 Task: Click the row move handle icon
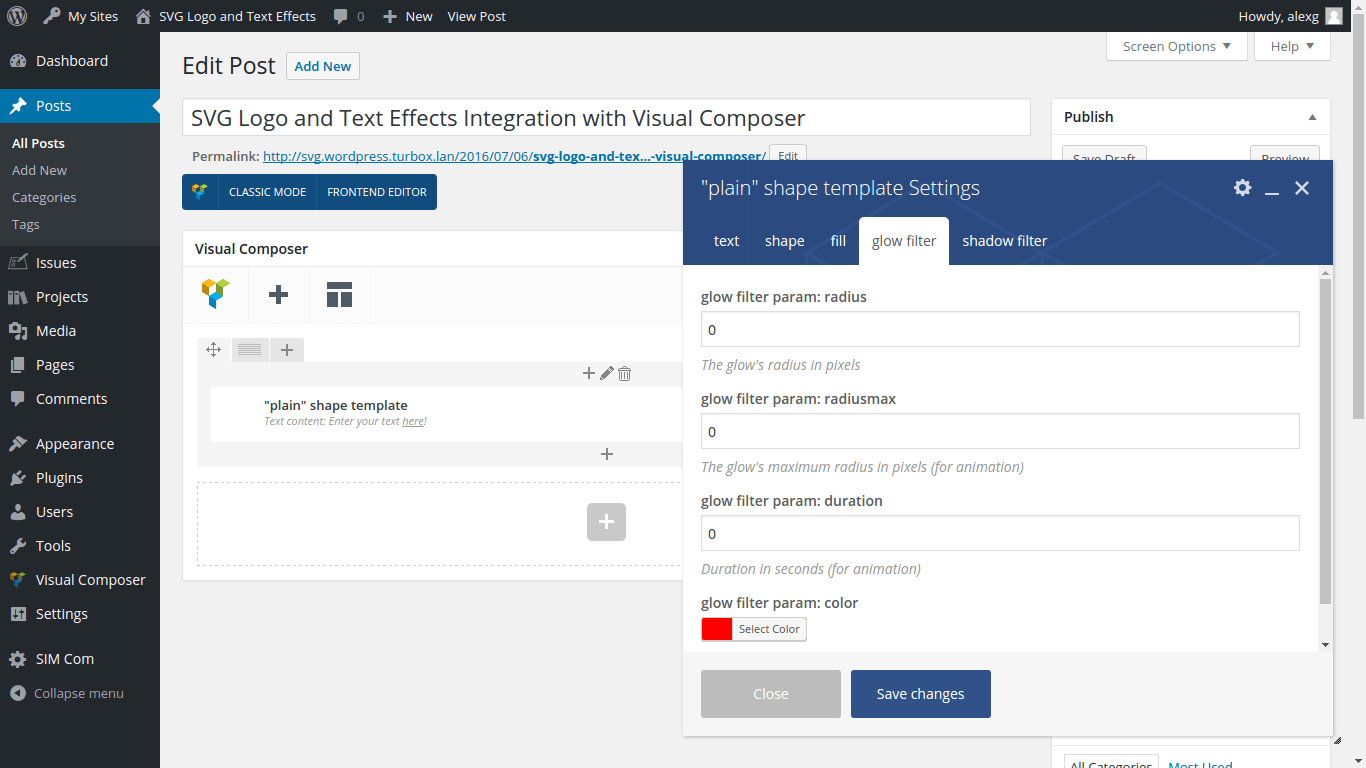[x=213, y=349]
